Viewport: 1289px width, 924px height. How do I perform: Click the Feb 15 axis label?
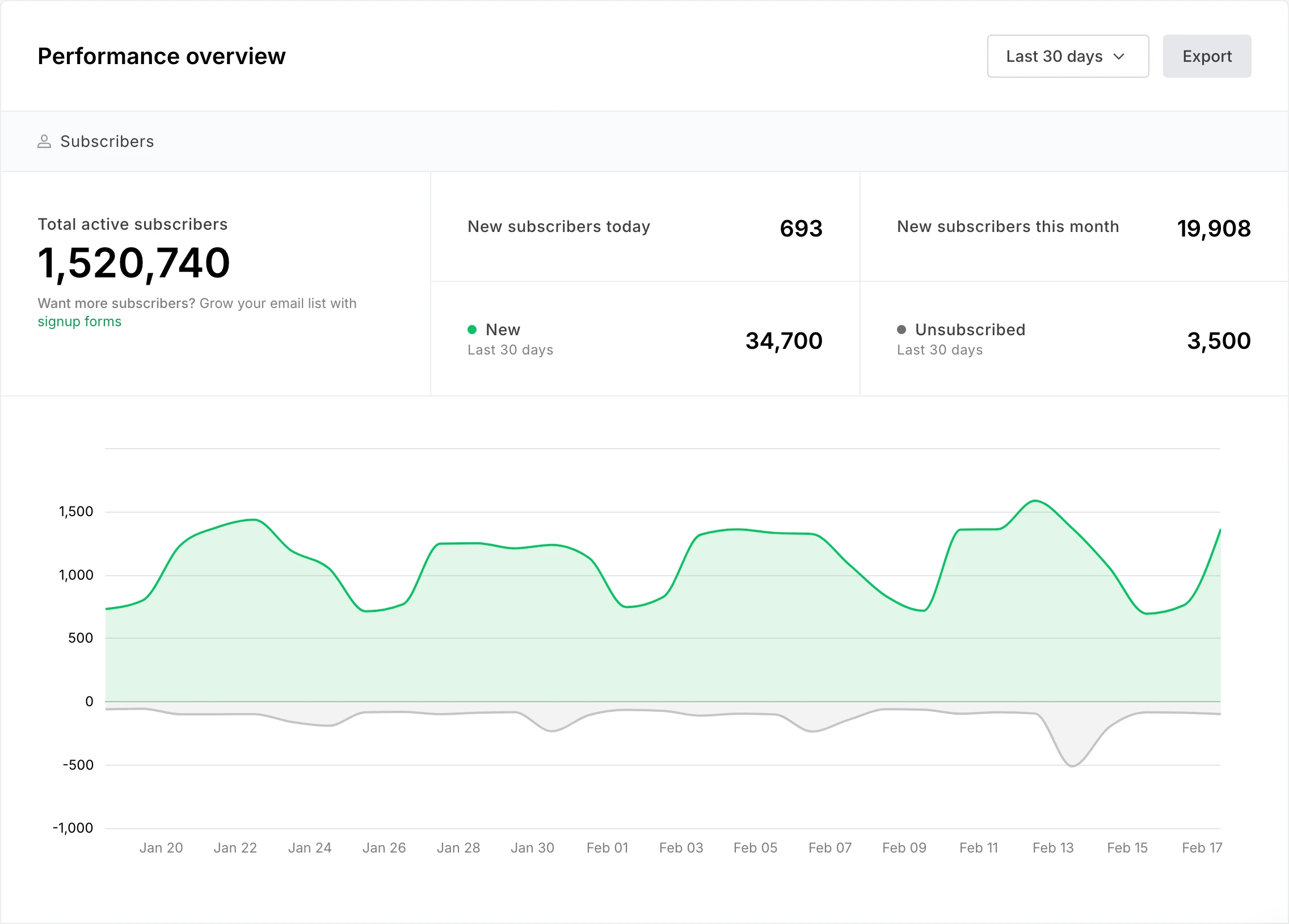click(1127, 848)
